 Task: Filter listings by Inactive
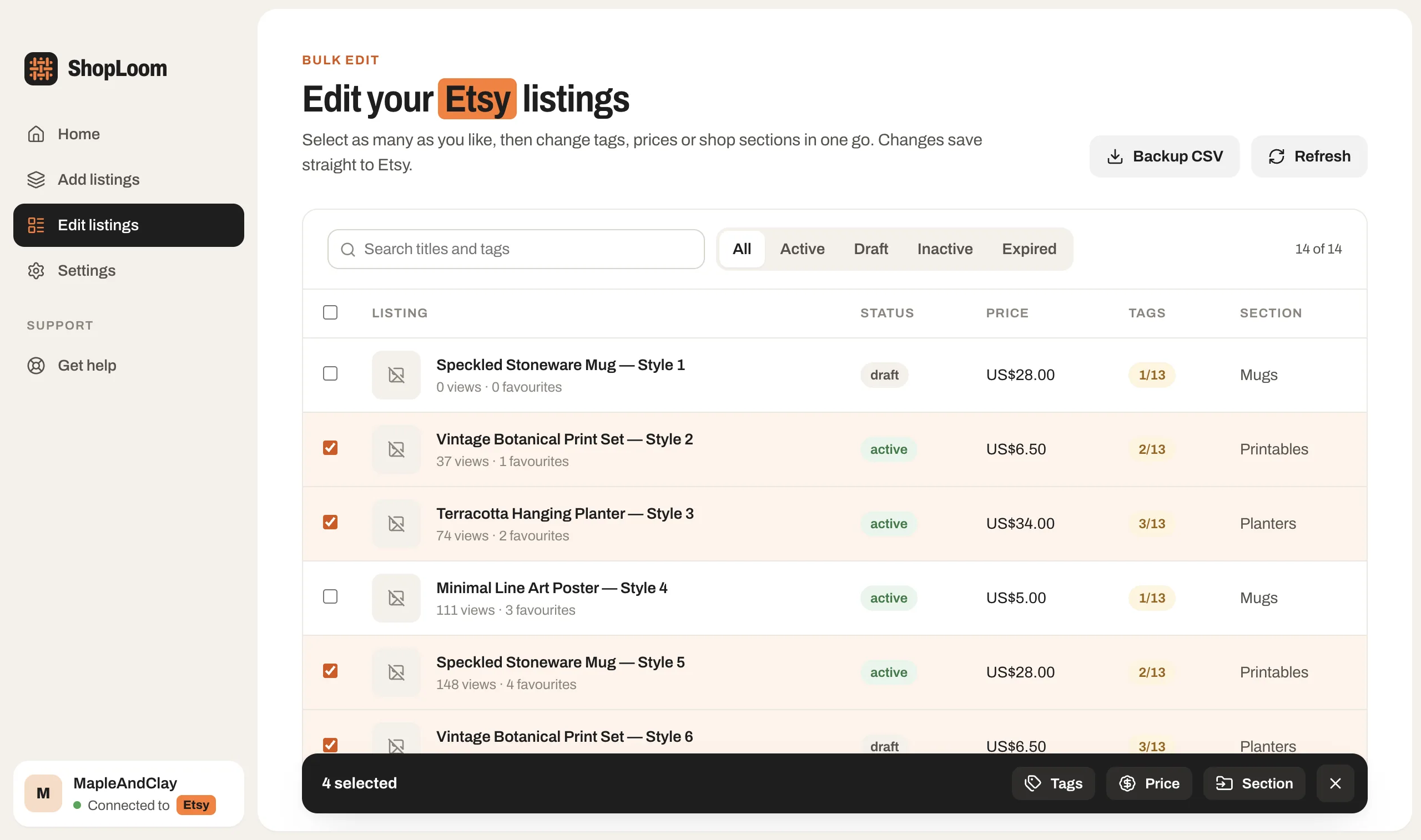(x=945, y=249)
